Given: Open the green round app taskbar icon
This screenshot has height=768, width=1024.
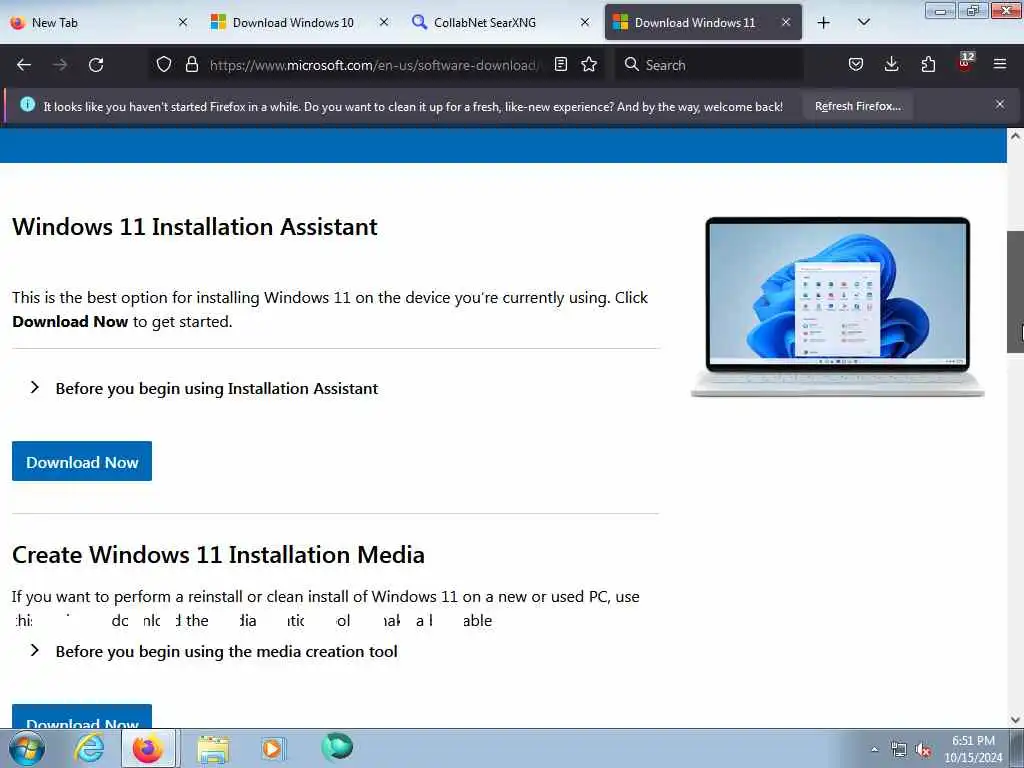Looking at the screenshot, I should [x=337, y=746].
